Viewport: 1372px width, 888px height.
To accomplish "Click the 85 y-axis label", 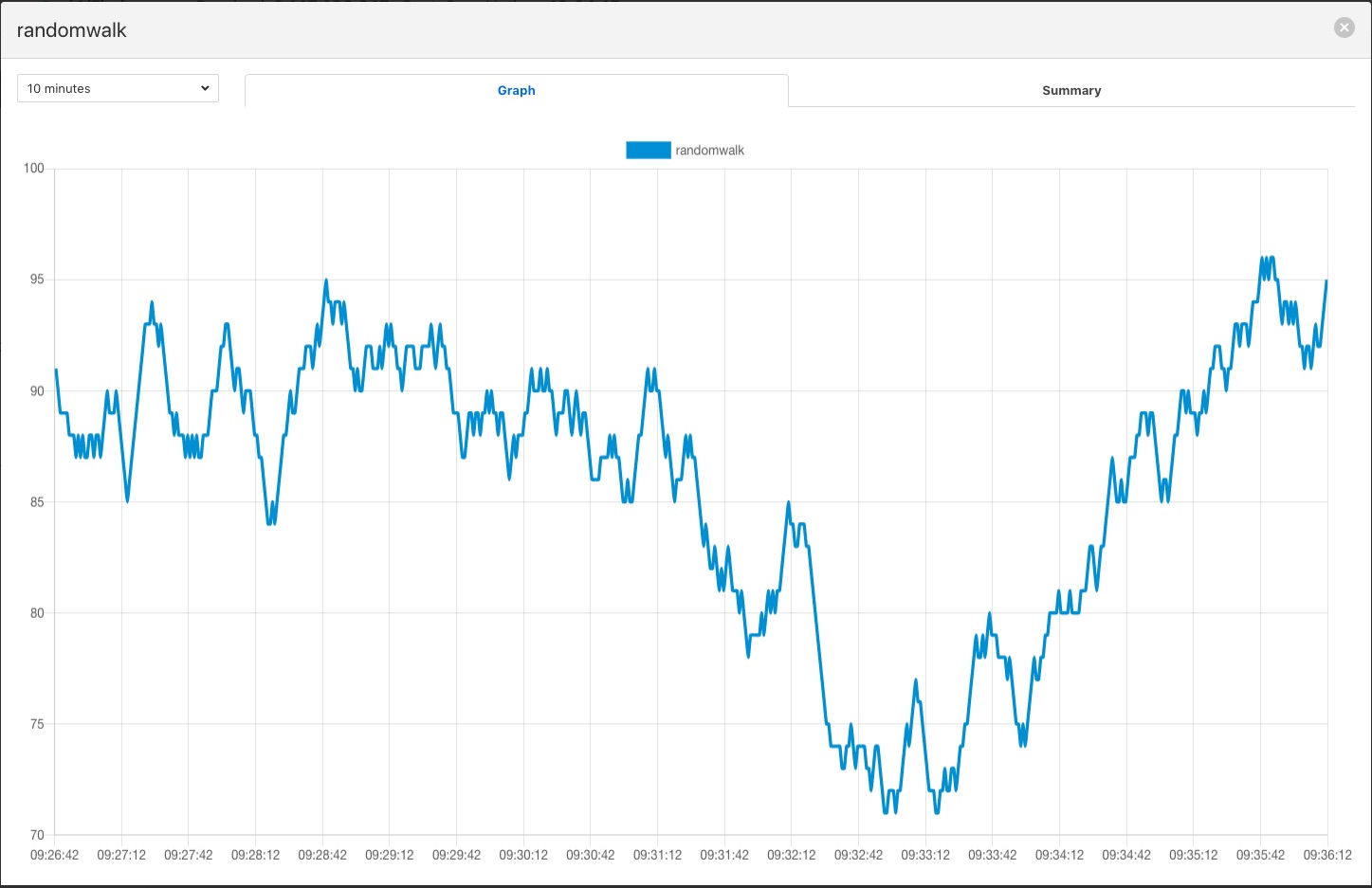I will [x=37, y=502].
